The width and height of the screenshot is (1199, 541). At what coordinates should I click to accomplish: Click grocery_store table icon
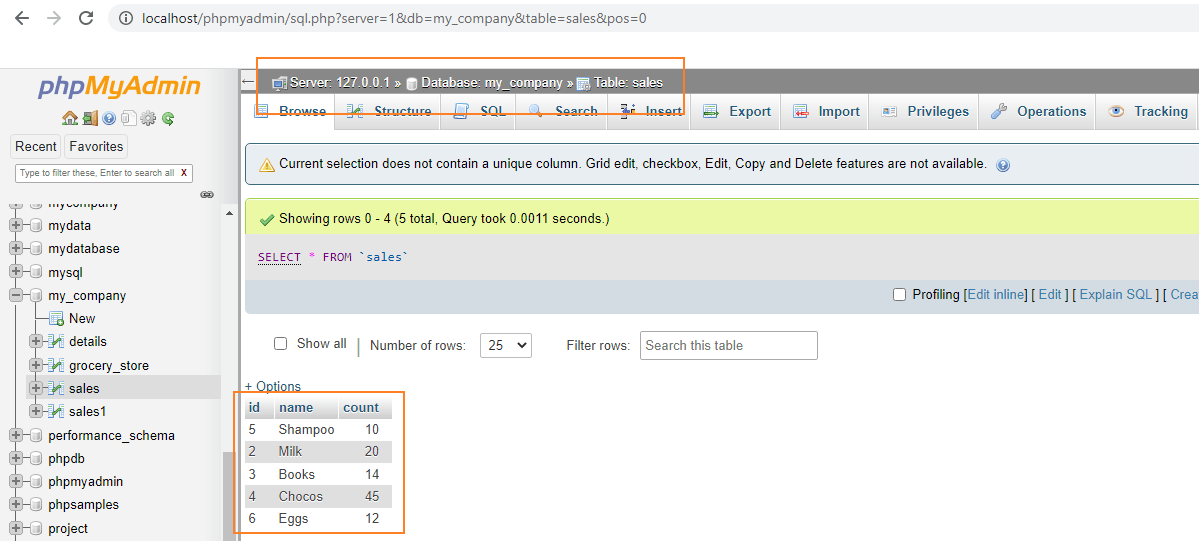point(55,365)
